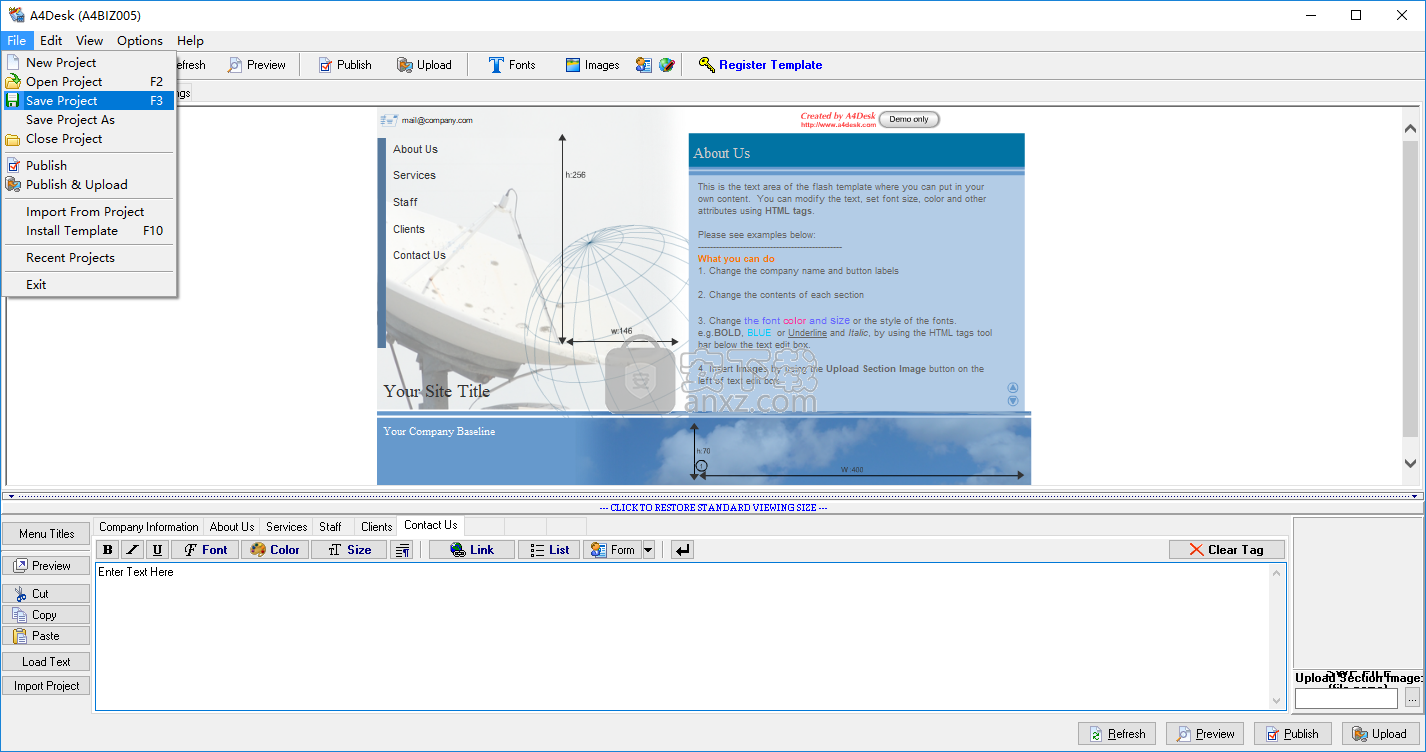Click the bottom Preview button
This screenshot has width=1426, height=752.
tap(1205, 734)
